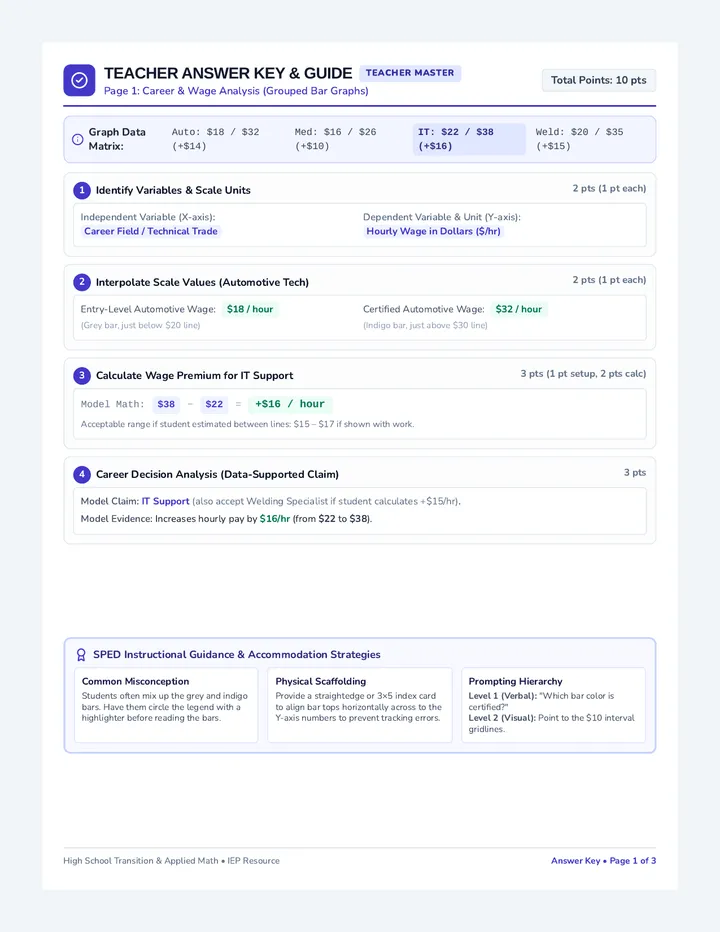Click the $22 value in Model Math

click(x=214, y=404)
